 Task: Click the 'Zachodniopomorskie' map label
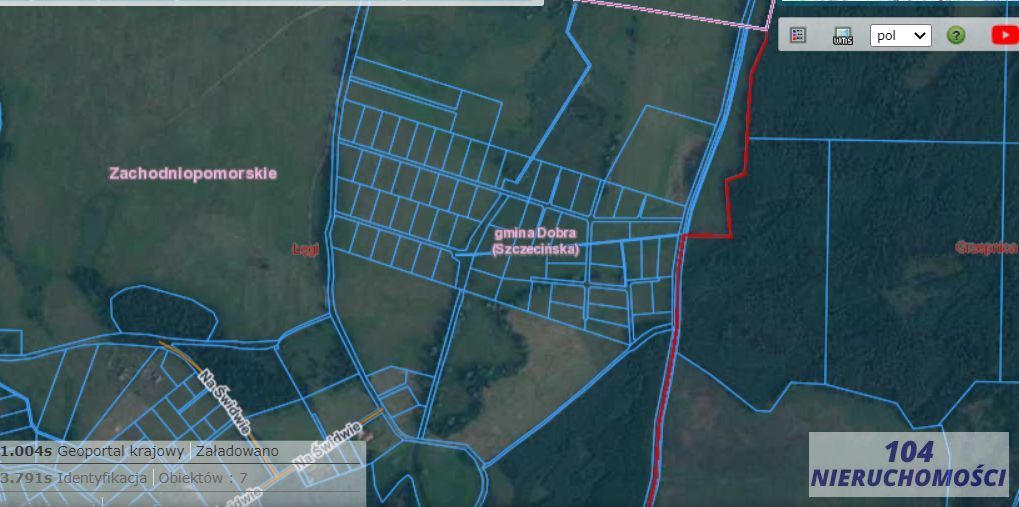click(x=193, y=173)
